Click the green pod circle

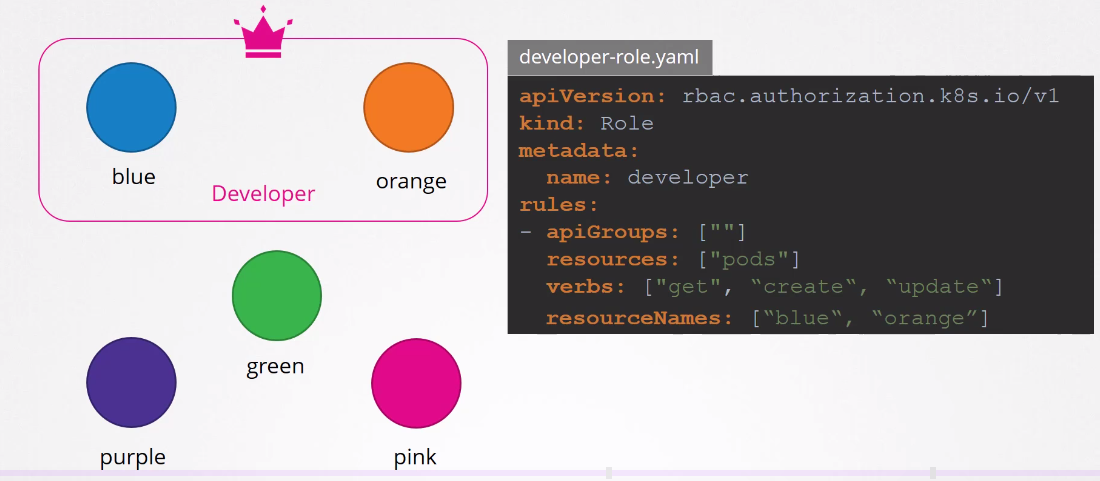(277, 295)
